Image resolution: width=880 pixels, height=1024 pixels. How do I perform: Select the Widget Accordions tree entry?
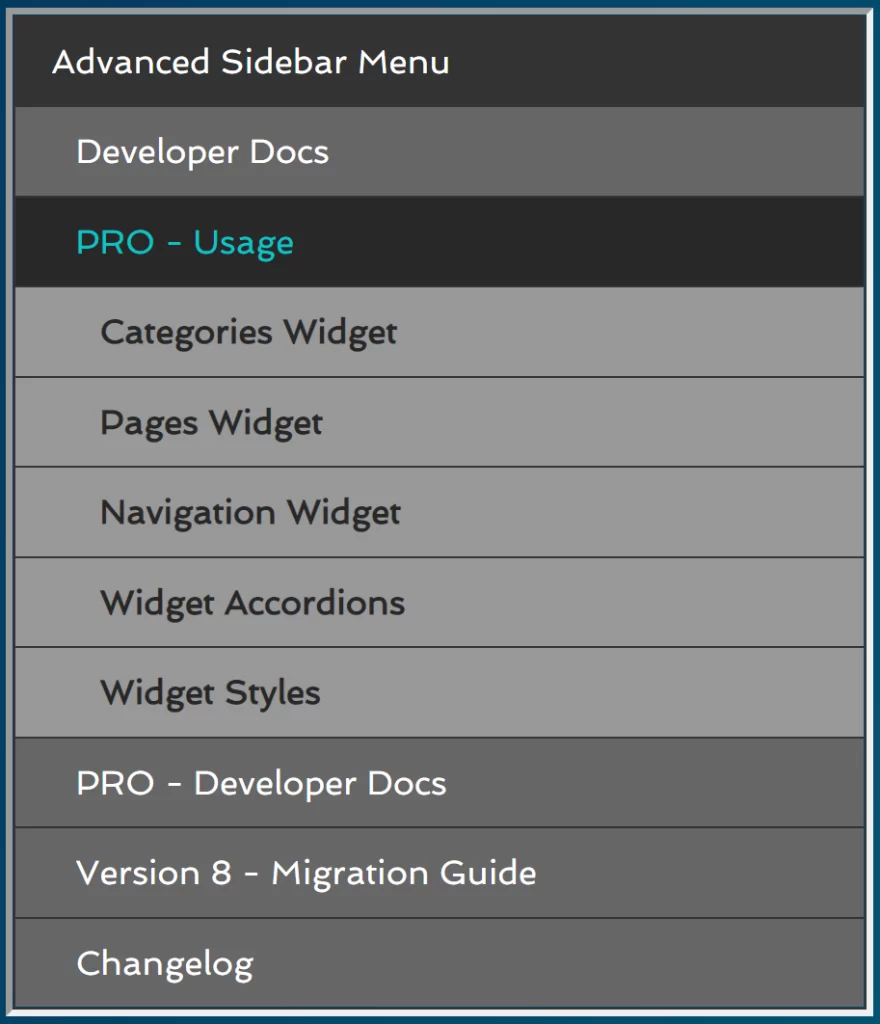252,602
